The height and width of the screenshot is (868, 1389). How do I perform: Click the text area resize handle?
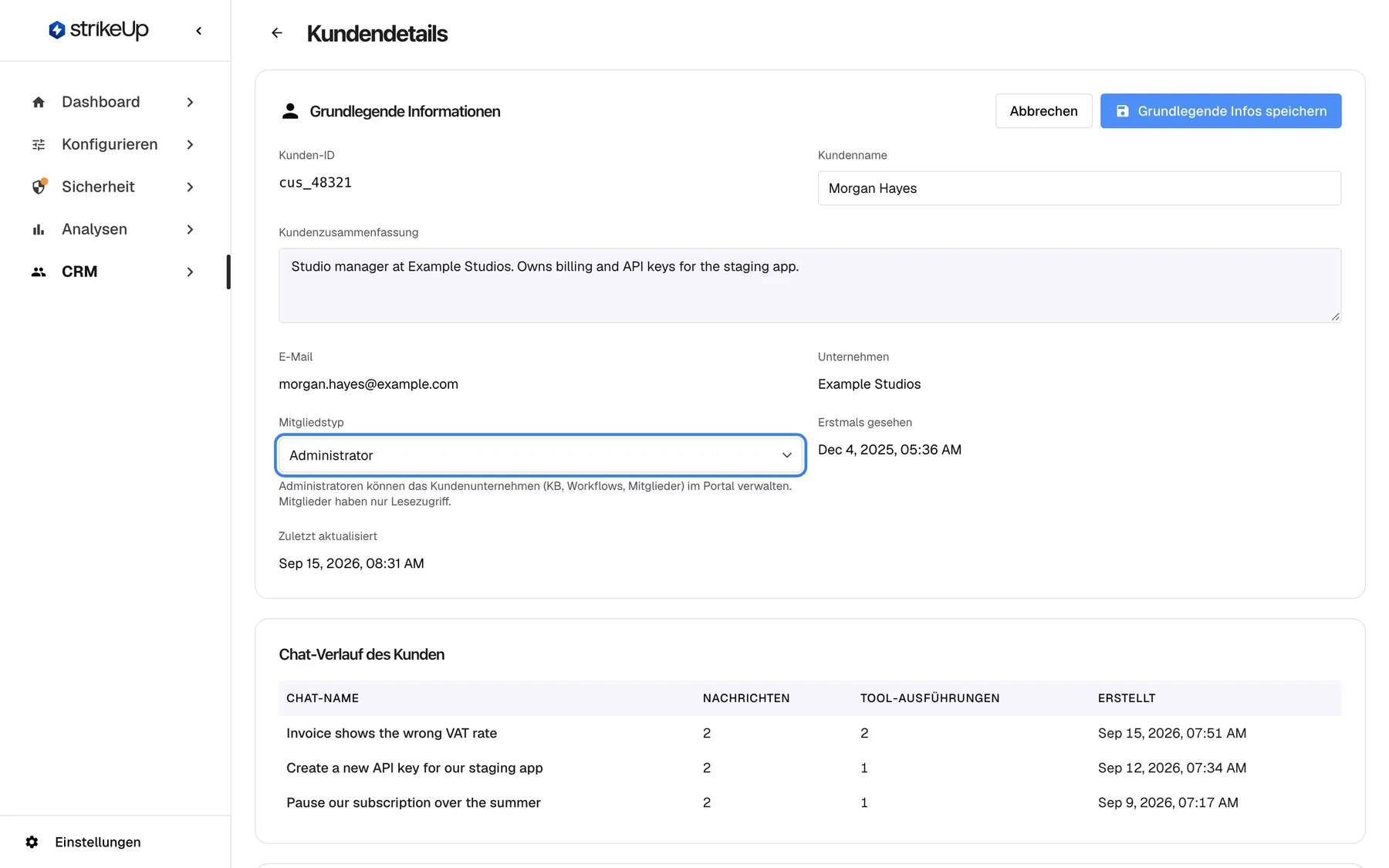(1335, 316)
